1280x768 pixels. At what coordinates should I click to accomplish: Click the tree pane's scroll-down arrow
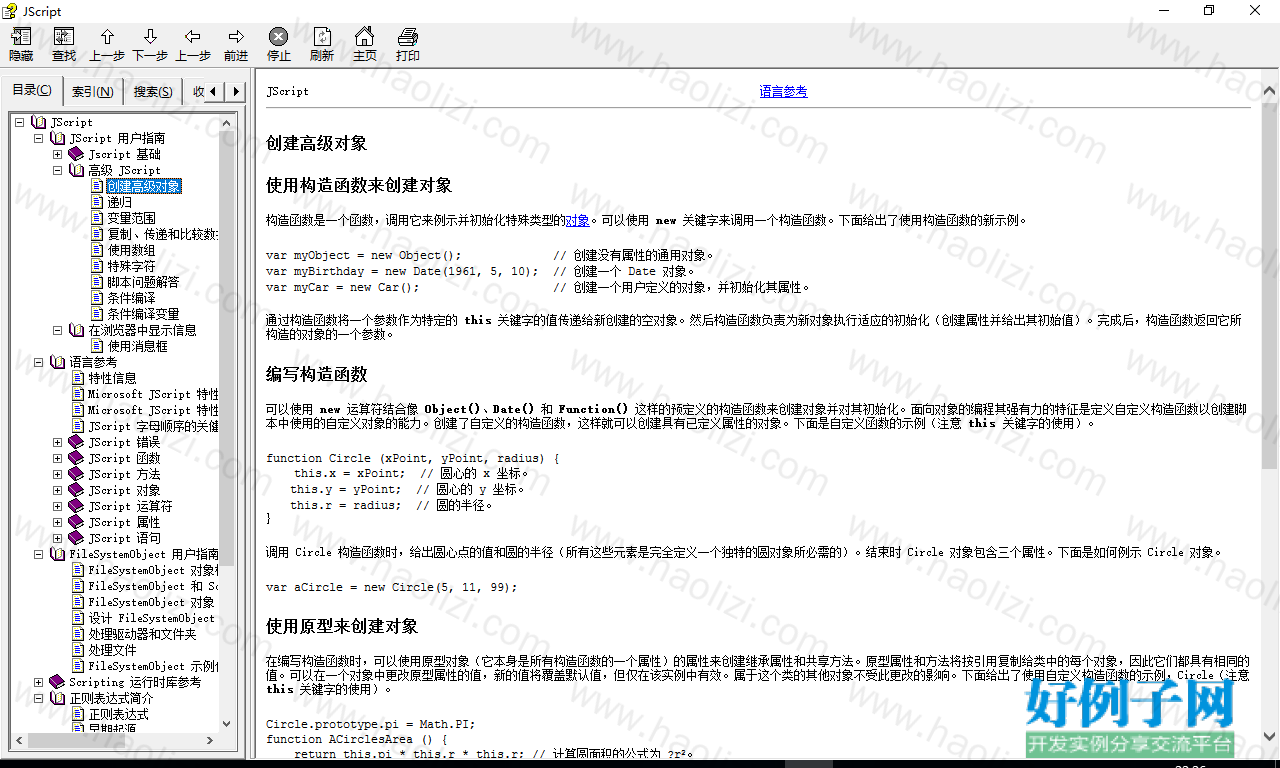click(x=226, y=724)
